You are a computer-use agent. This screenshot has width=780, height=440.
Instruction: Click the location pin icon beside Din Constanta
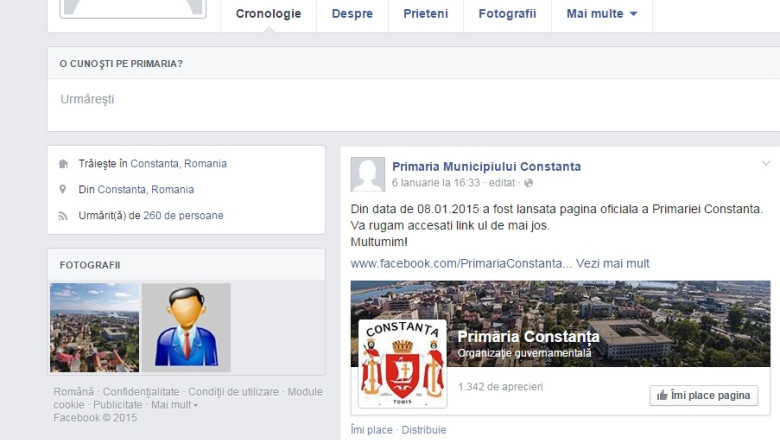(63, 189)
